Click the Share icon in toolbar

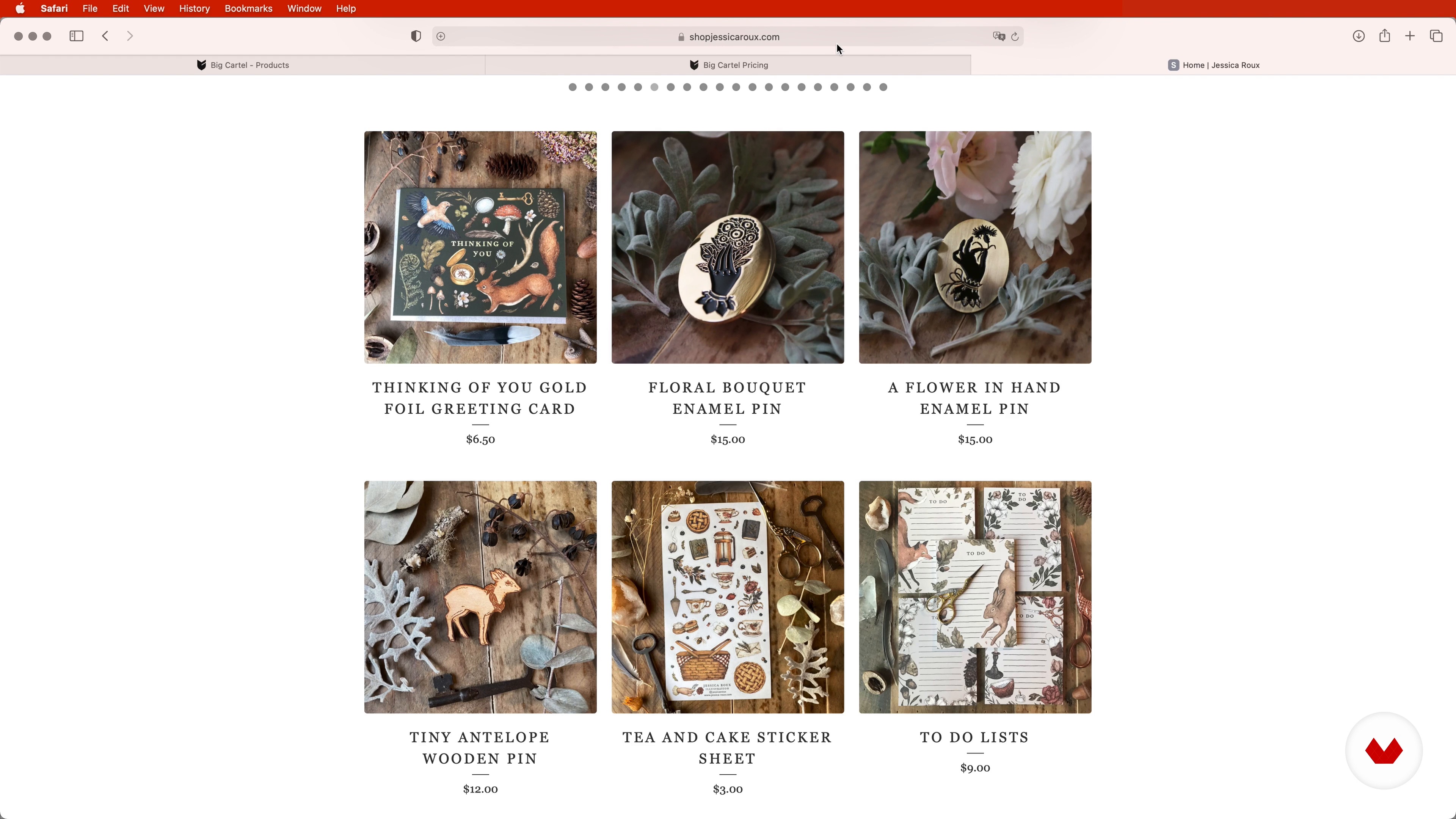tap(1384, 36)
